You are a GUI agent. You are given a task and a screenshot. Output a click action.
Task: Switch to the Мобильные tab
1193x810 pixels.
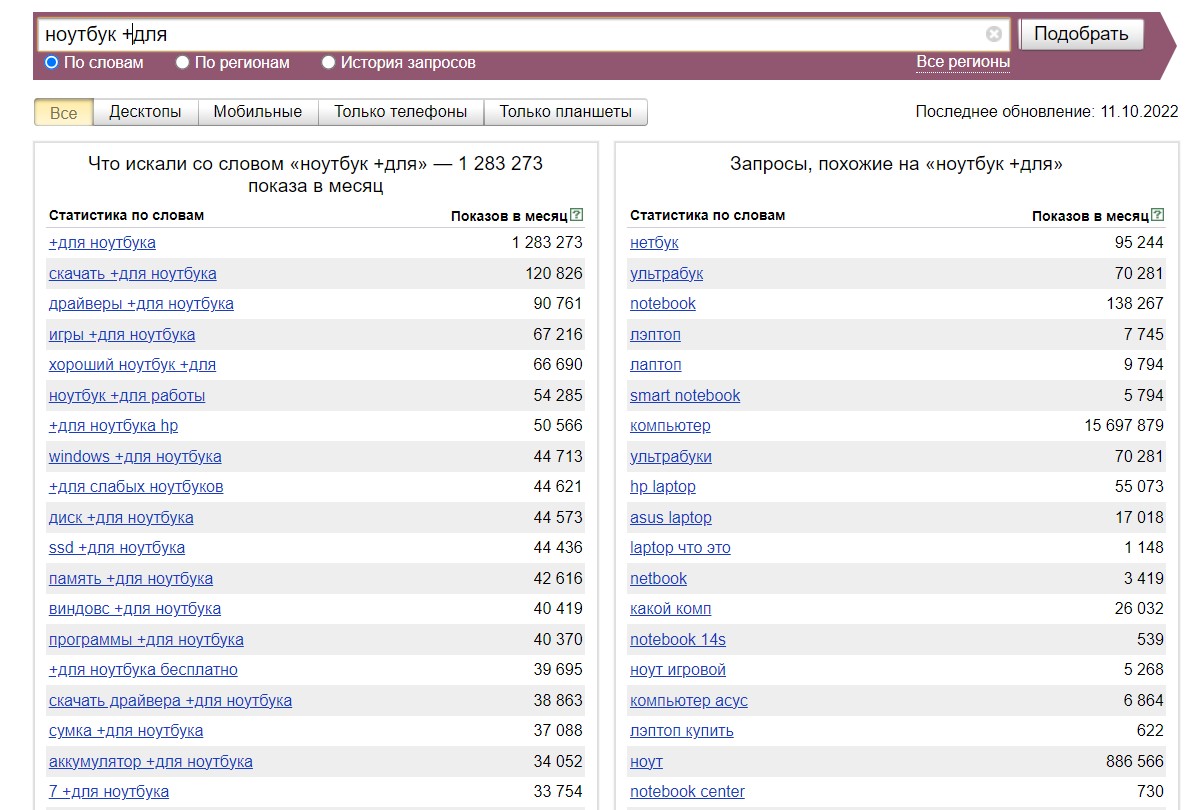(x=258, y=112)
